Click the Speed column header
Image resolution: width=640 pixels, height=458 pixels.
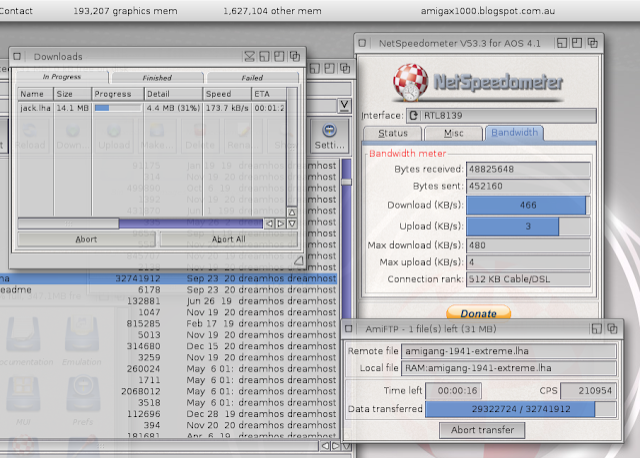227,94
